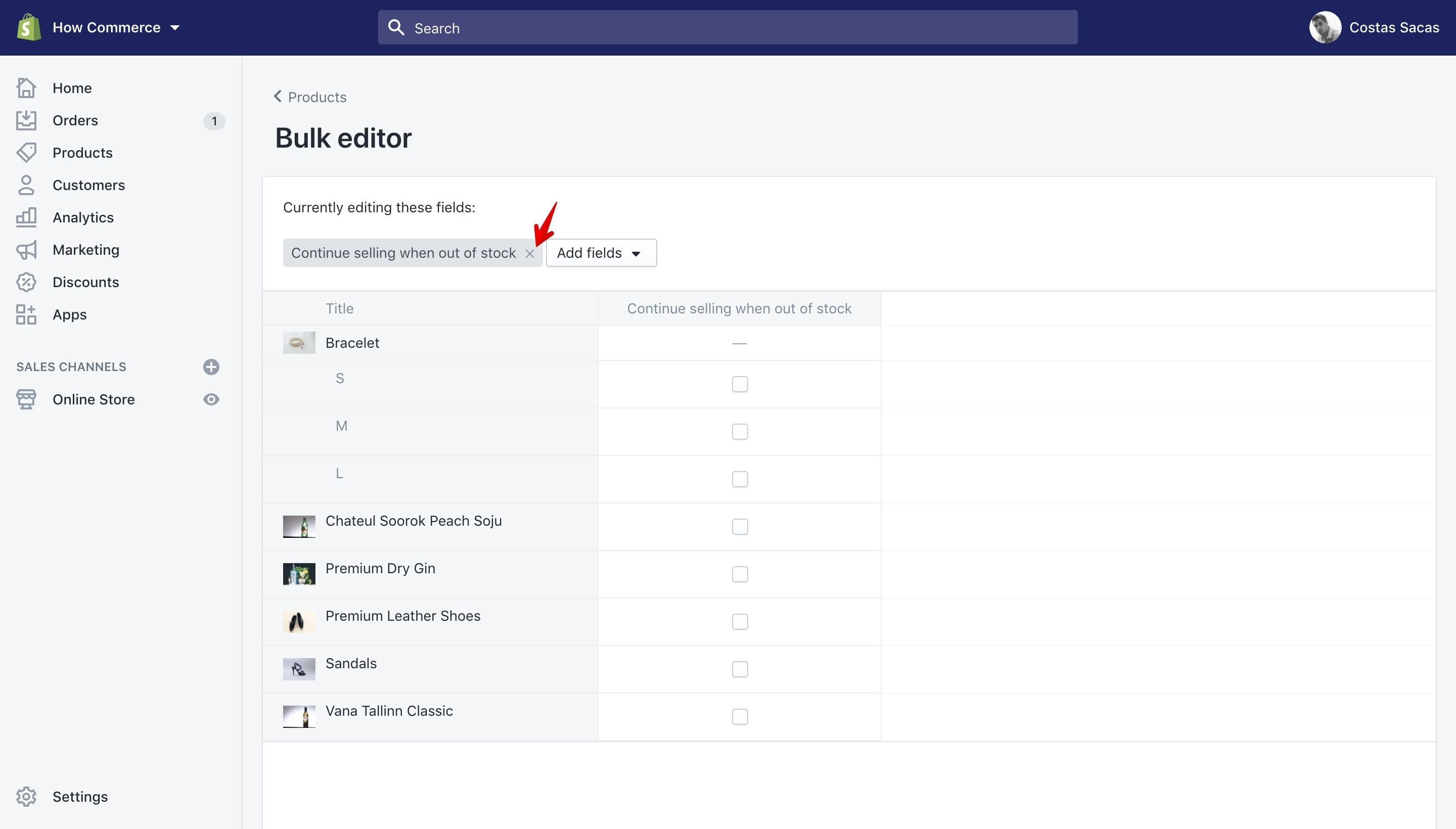
Task: Click the Discounts percent badge icon
Action: click(x=26, y=282)
